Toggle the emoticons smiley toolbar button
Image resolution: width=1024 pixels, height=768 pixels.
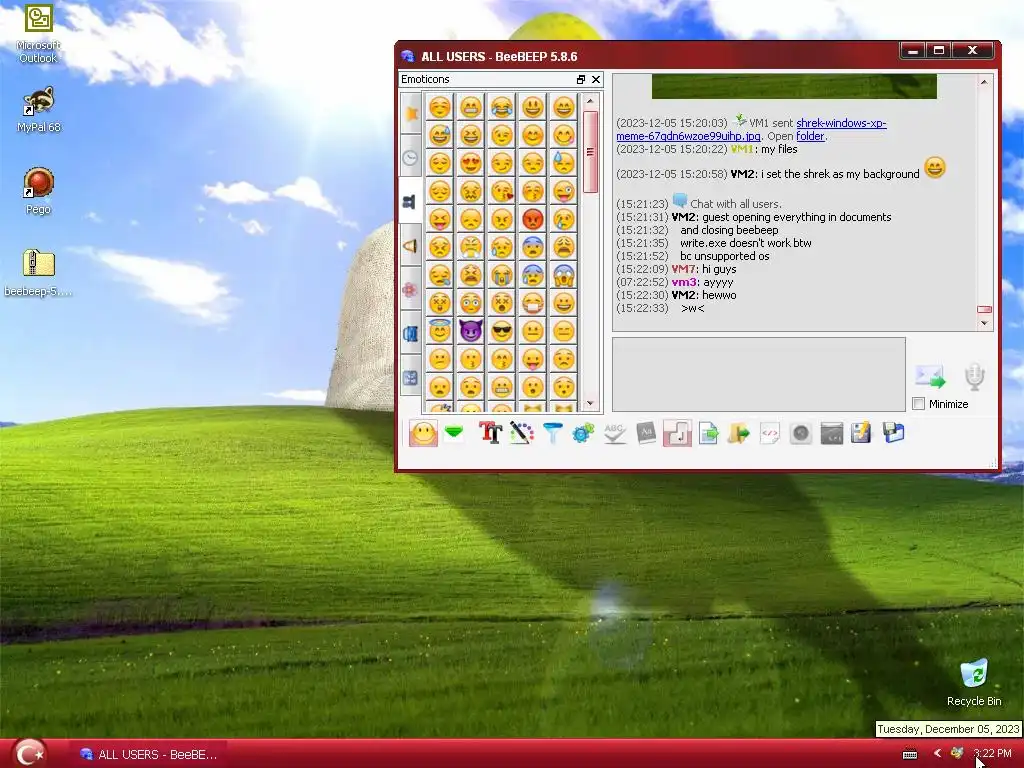(423, 433)
